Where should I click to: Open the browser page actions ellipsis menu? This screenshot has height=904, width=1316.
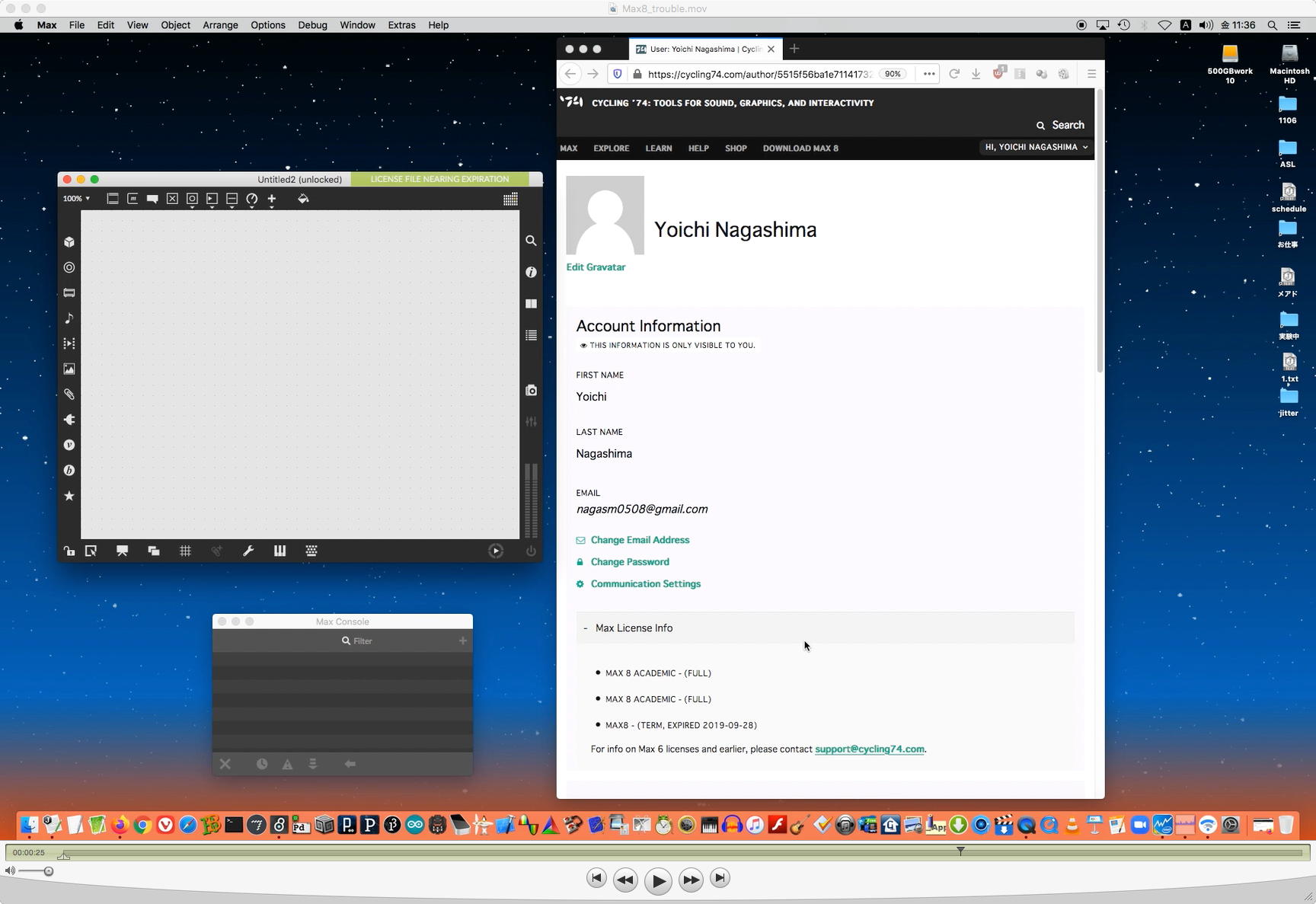coord(929,74)
